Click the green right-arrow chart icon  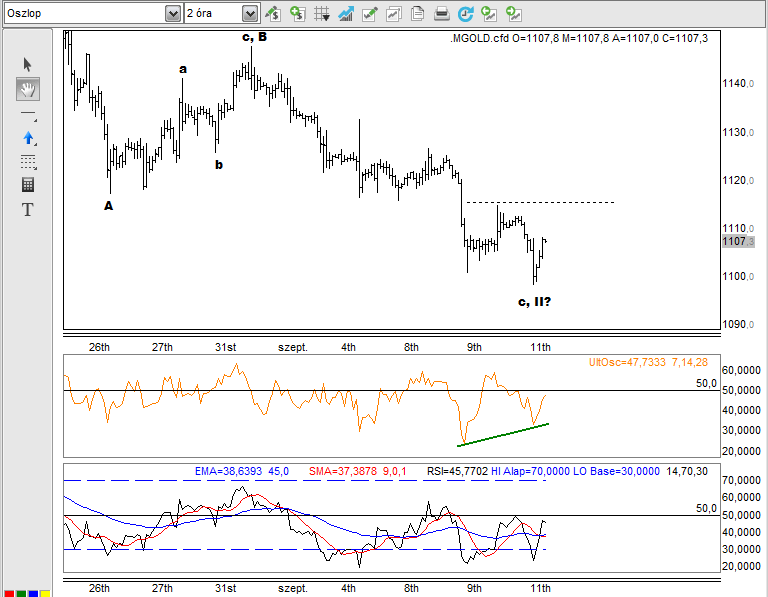pos(513,14)
